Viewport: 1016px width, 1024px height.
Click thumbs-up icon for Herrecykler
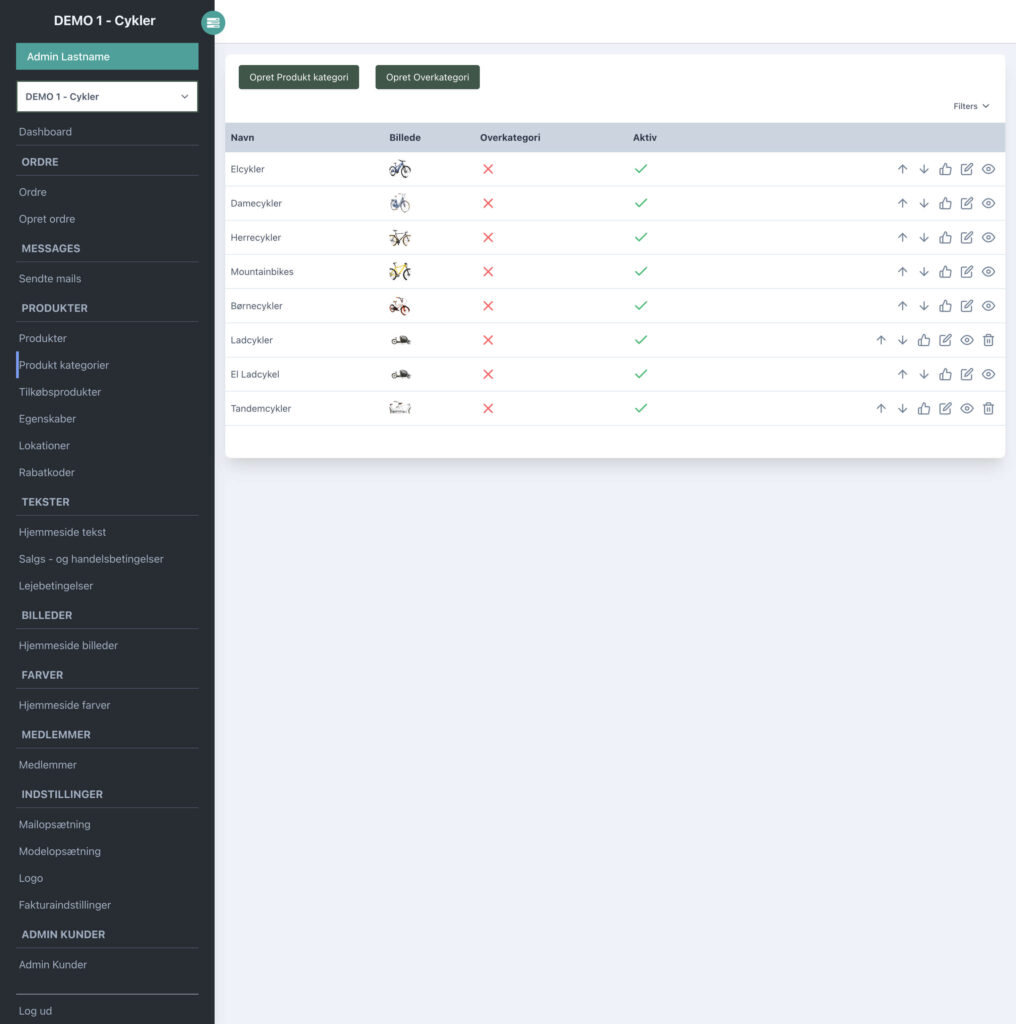[x=945, y=238]
